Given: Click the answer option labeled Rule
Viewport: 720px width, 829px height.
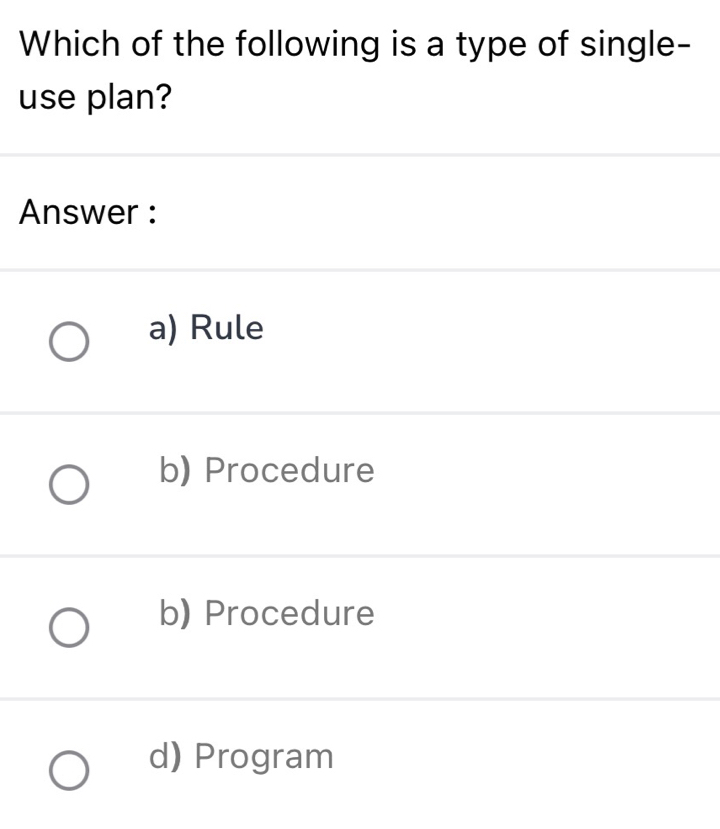Looking at the screenshot, I should pos(205,327).
